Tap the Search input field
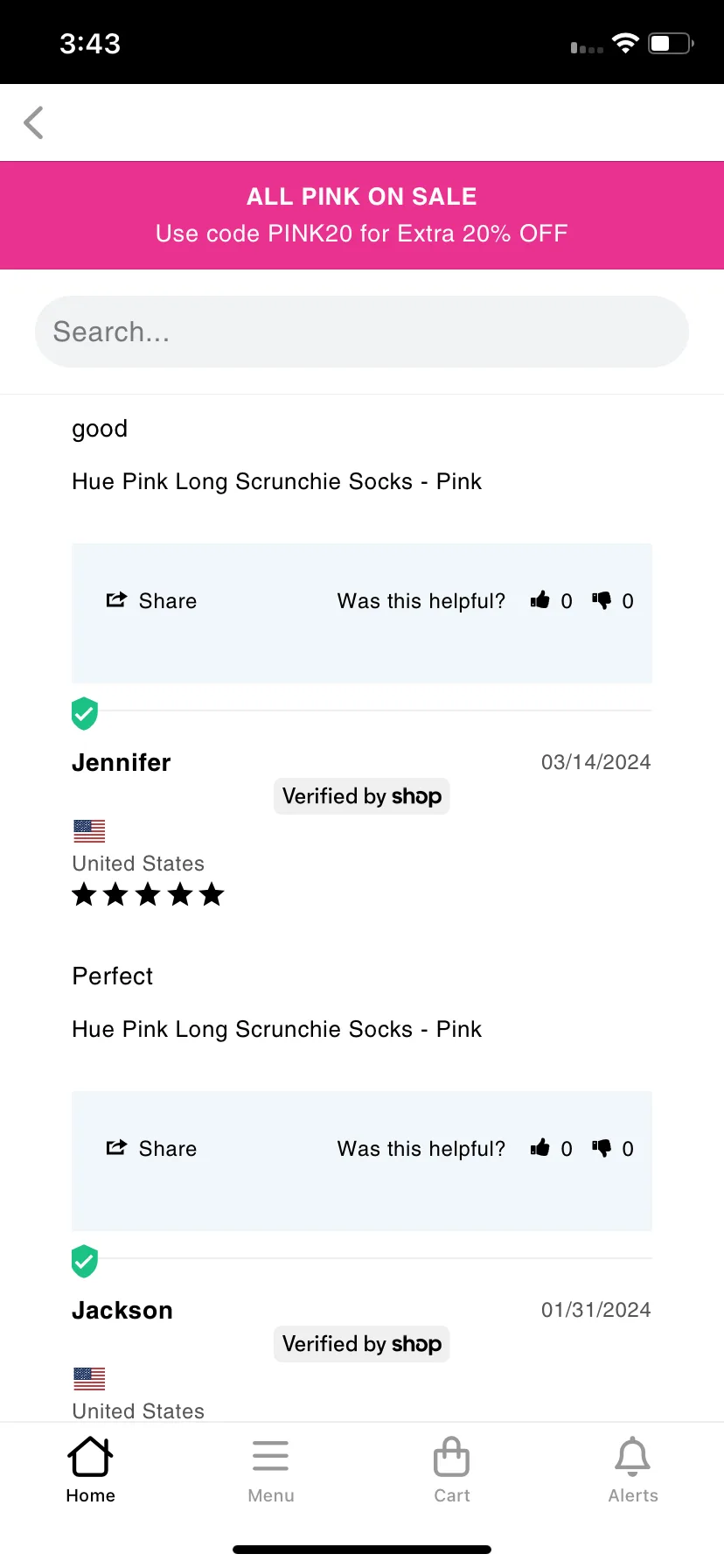The height and width of the screenshot is (1568, 724). pos(362,332)
